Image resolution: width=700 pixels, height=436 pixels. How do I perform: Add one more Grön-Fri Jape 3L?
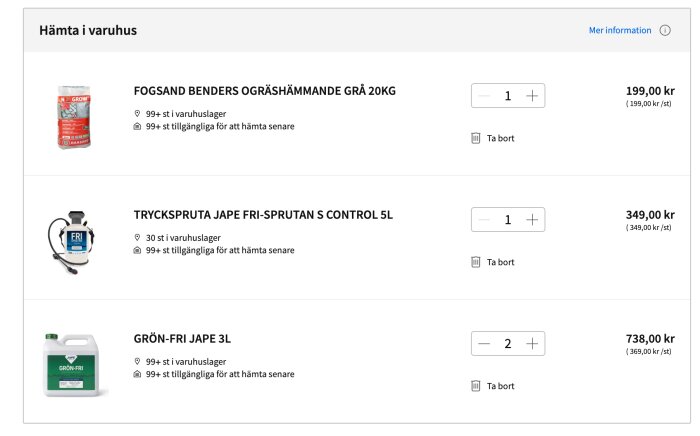pyautogui.click(x=532, y=344)
